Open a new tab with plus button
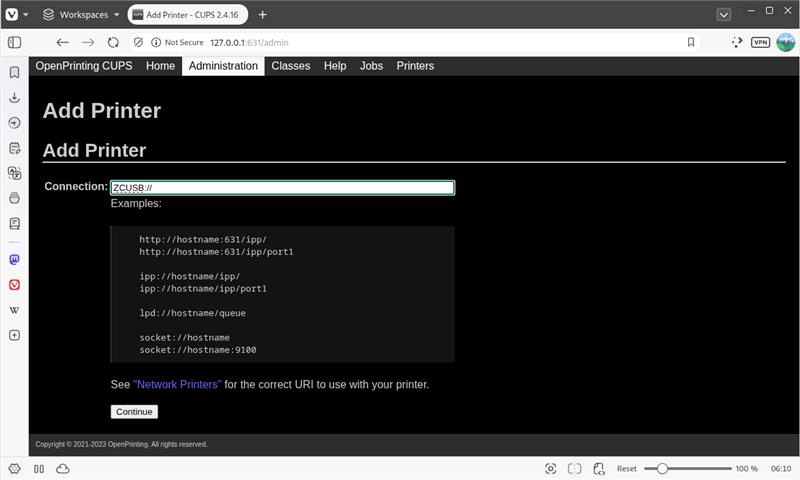This screenshot has height=480, width=800. coord(262,15)
